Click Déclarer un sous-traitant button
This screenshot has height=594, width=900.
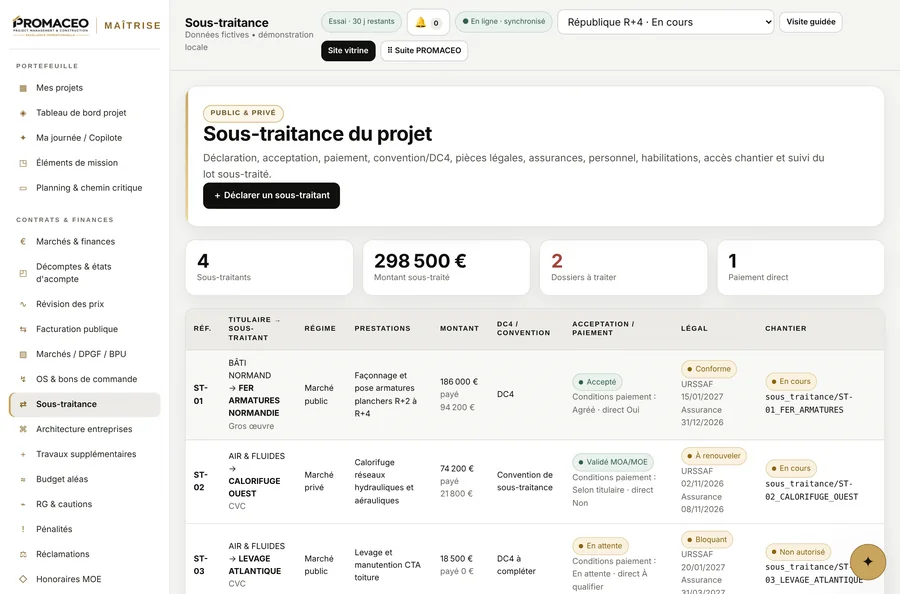click(x=271, y=196)
